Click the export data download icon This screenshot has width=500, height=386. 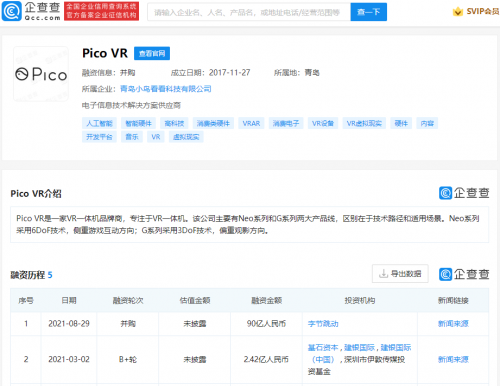[x=383, y=274]
